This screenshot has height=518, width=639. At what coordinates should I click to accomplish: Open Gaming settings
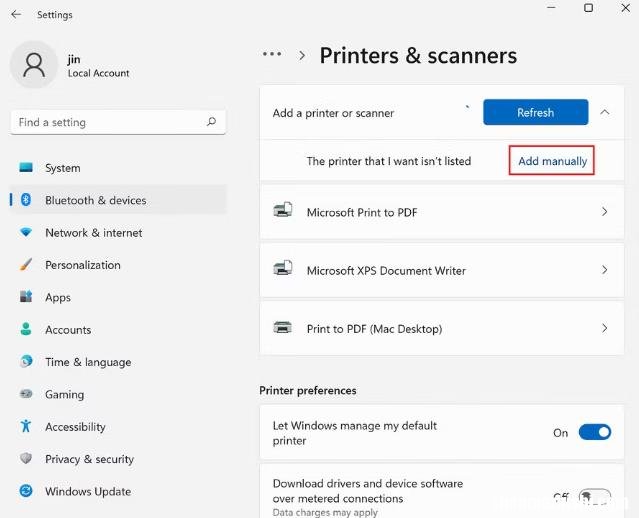click(118, 394)
